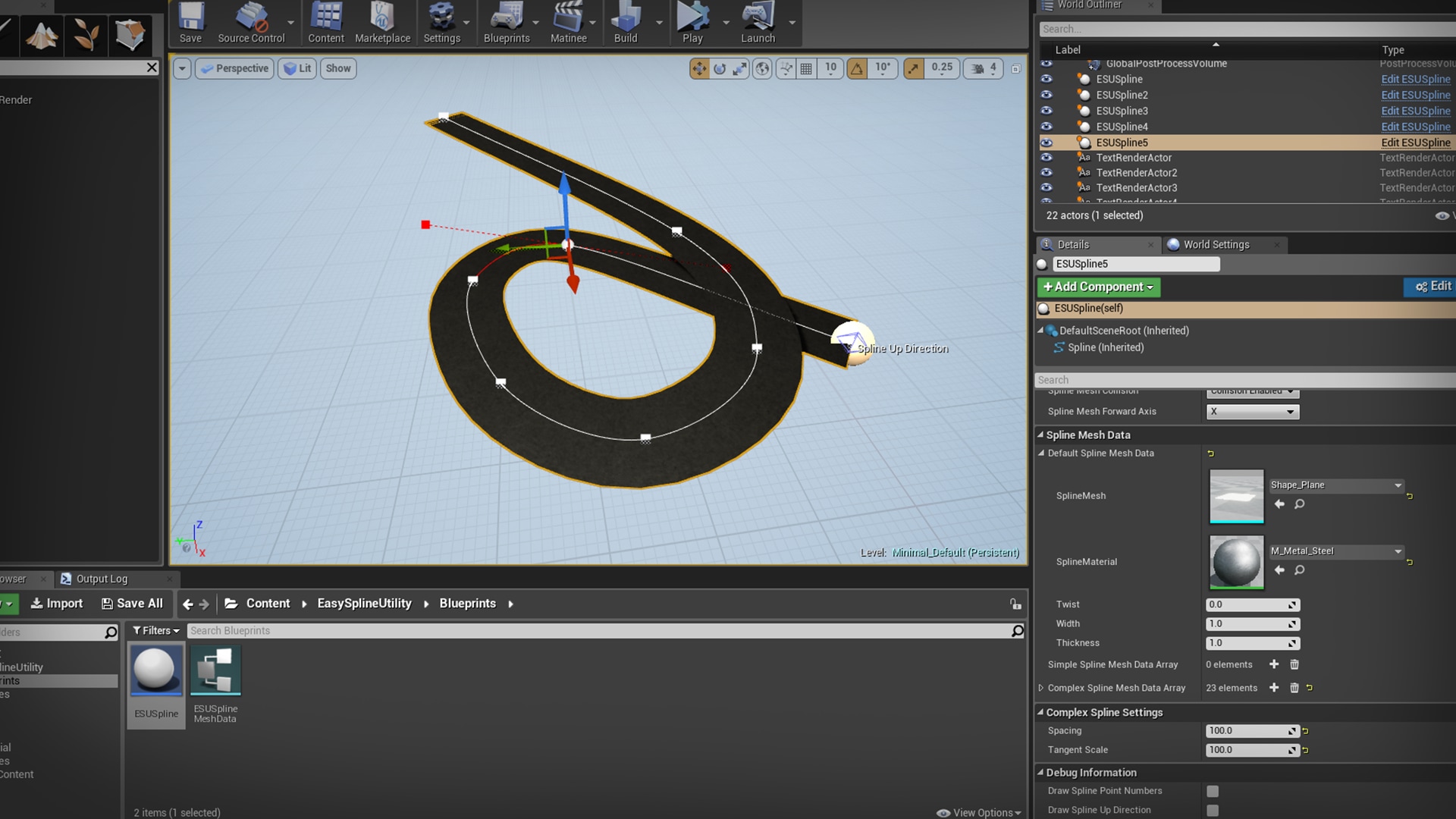The height and width of the screenshot is (819, 1456).
Task: Select the ESUSpline asset thumbnail
Action: pos(155,670)
